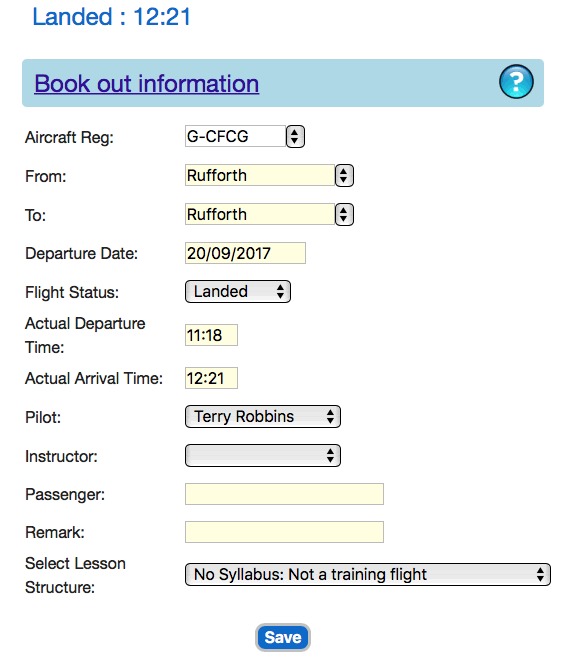Viewport: 565px width, 660px height.
Task: Click the Save button
Action: point(283,637)
